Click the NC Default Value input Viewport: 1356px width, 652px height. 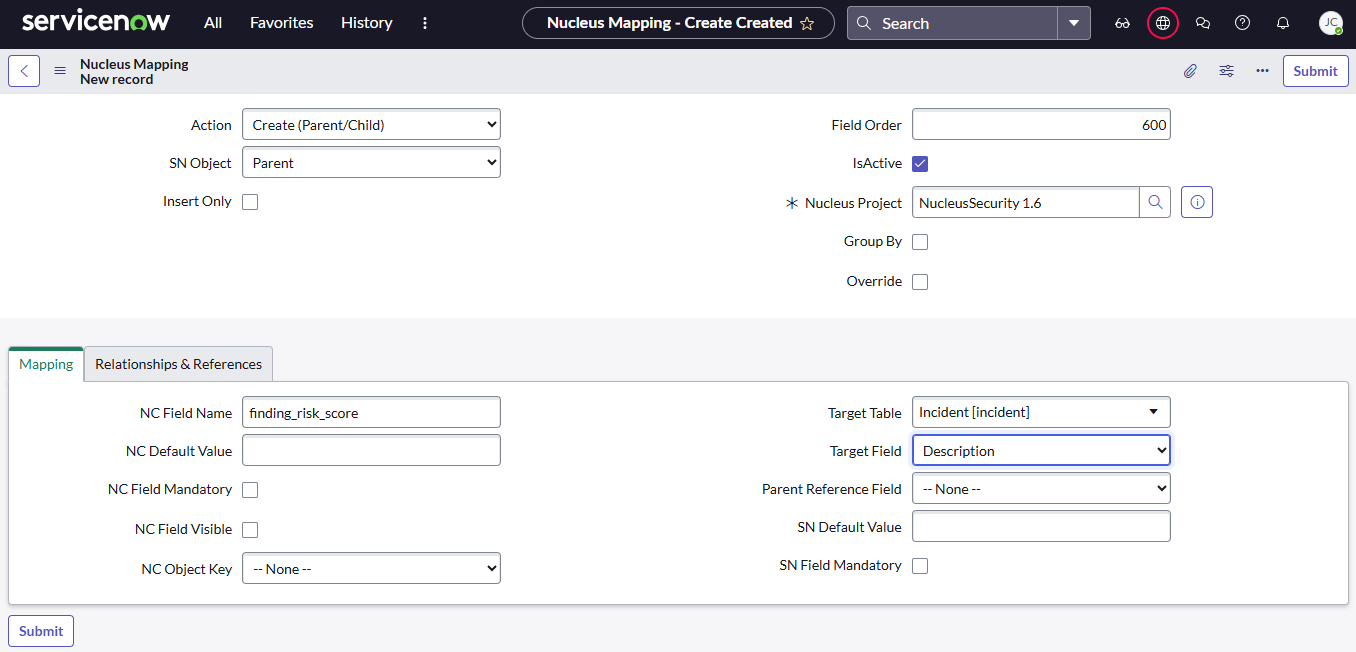[x=371, y=450]
